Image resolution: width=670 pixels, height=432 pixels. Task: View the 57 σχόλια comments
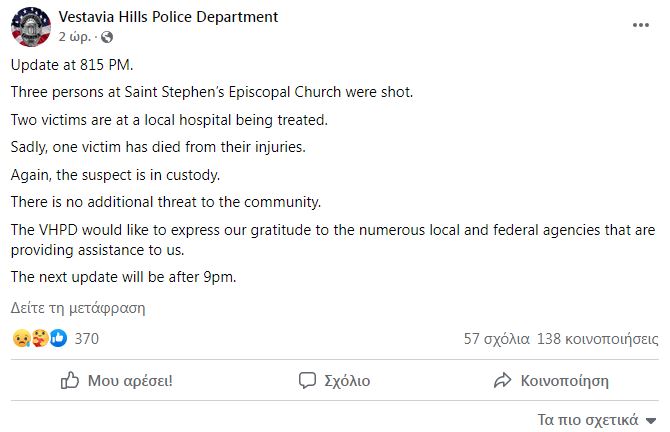(497, 339)
